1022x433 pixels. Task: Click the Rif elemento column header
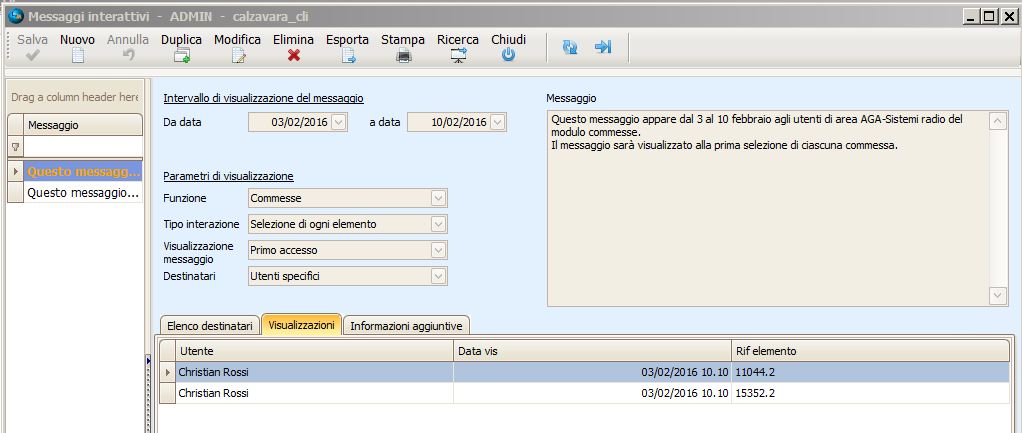coord(870,351)
